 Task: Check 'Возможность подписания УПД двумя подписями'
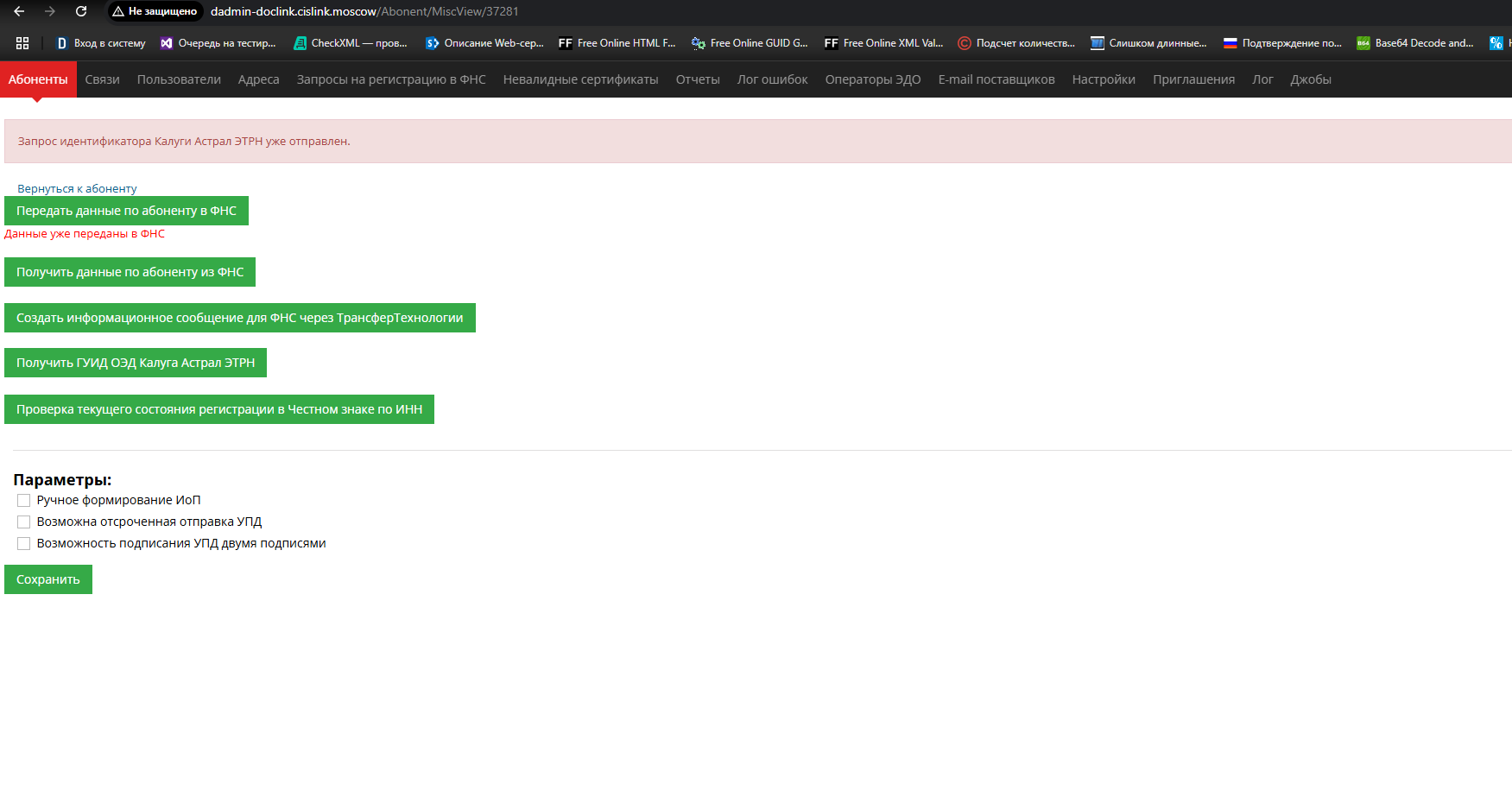tap(24, 544)
